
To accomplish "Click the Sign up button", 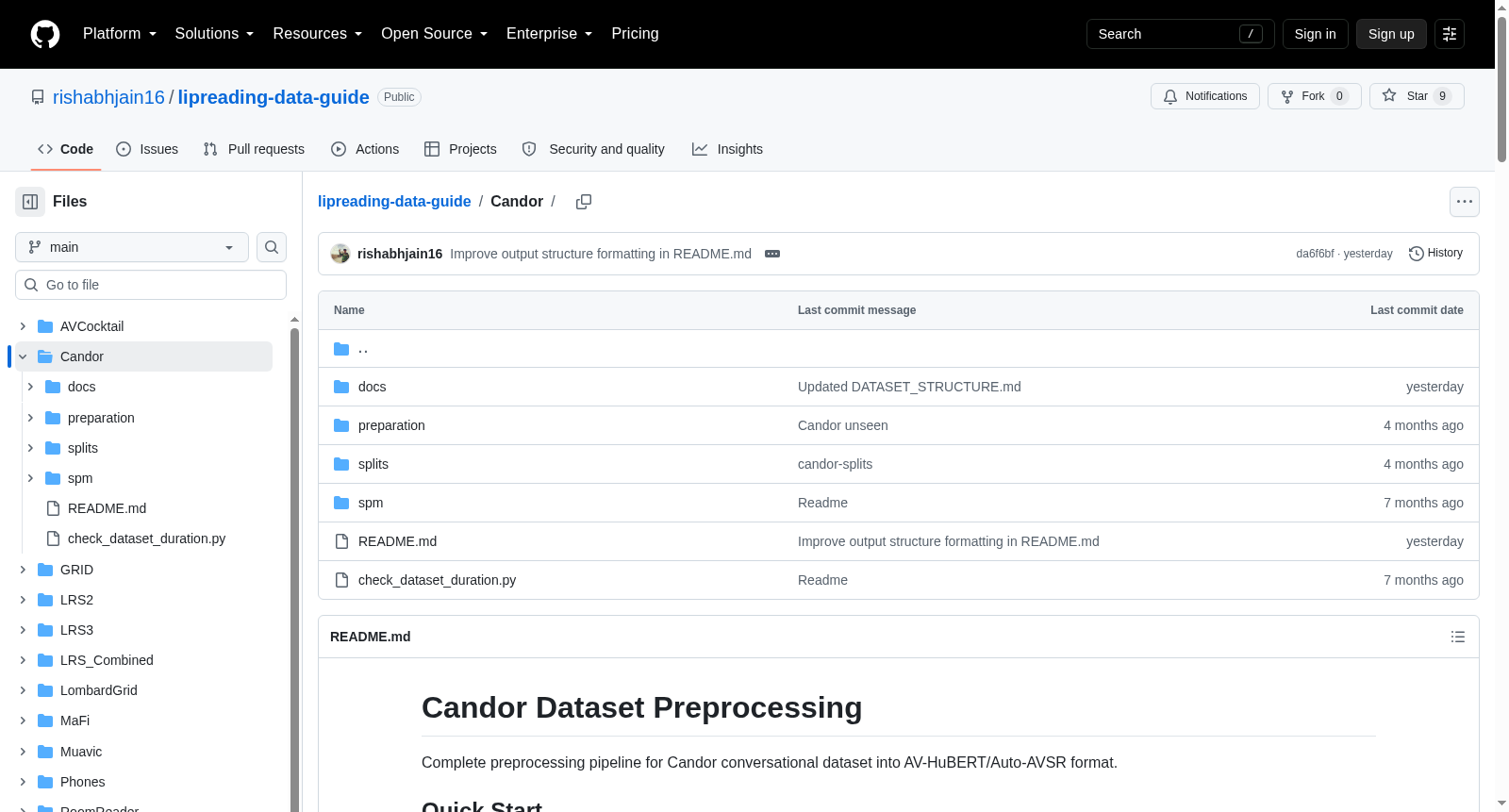I will pos(1391,34).
